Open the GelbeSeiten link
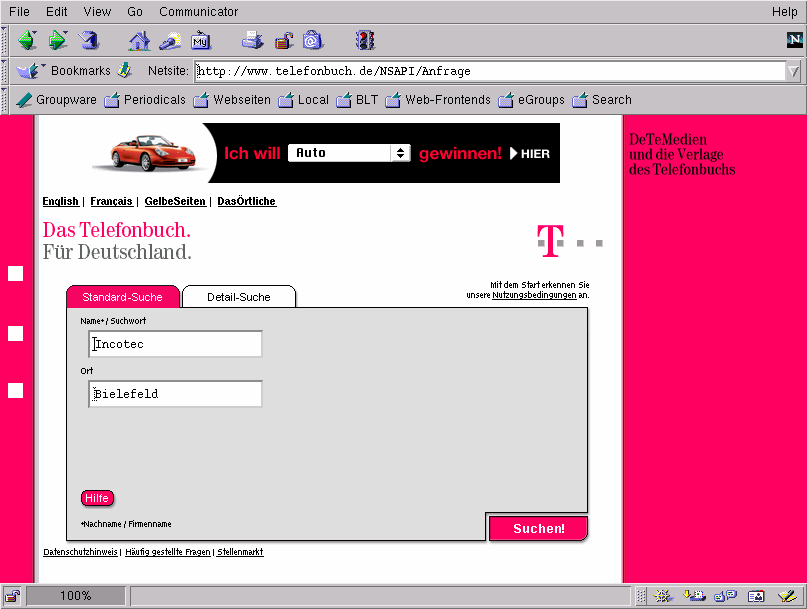 click(175, 201)
